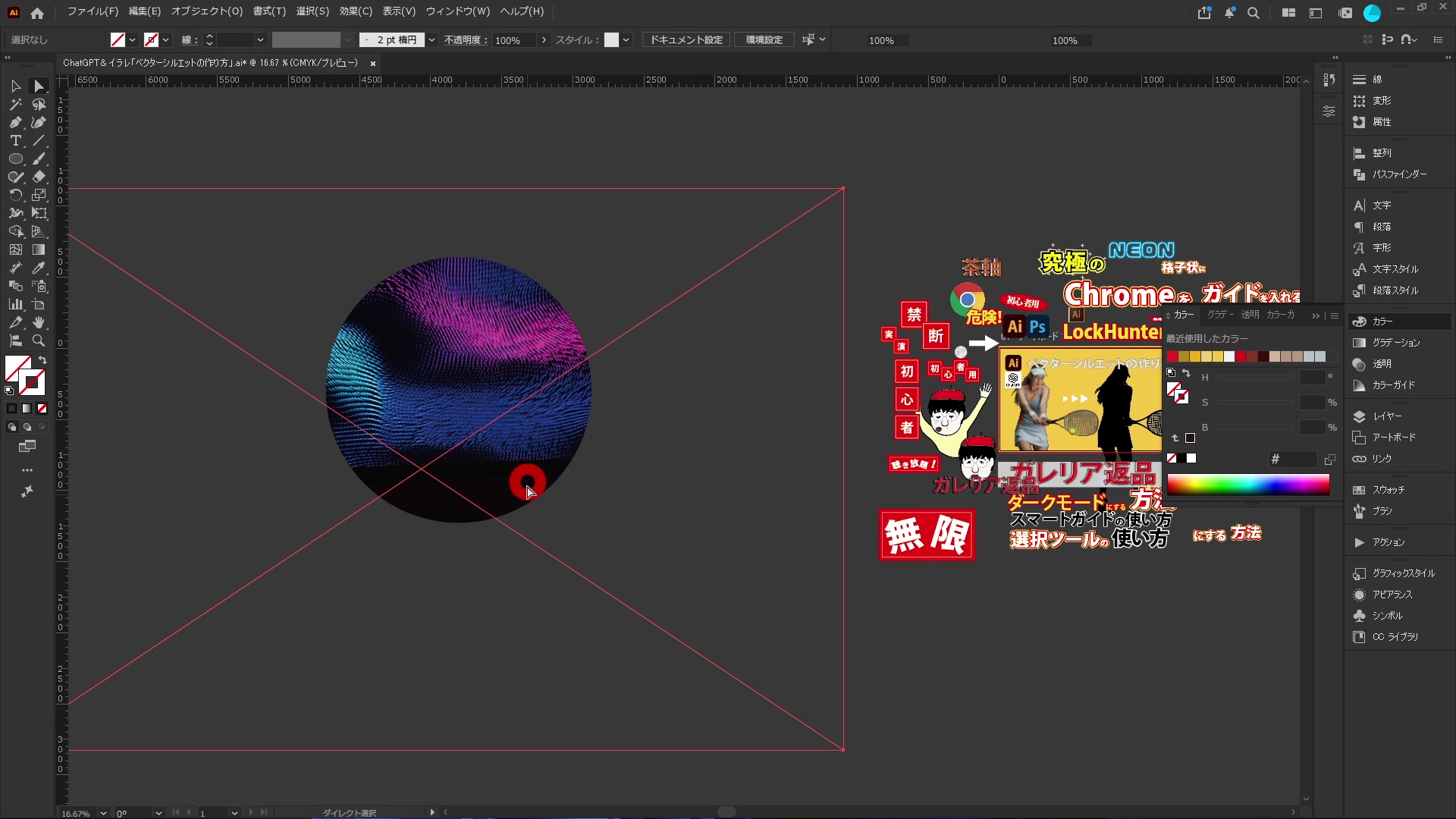This screenshot has height=819, width=1456.
Task: Open the zoom level dropdown at bottom
Action: [x=103, y=813]
